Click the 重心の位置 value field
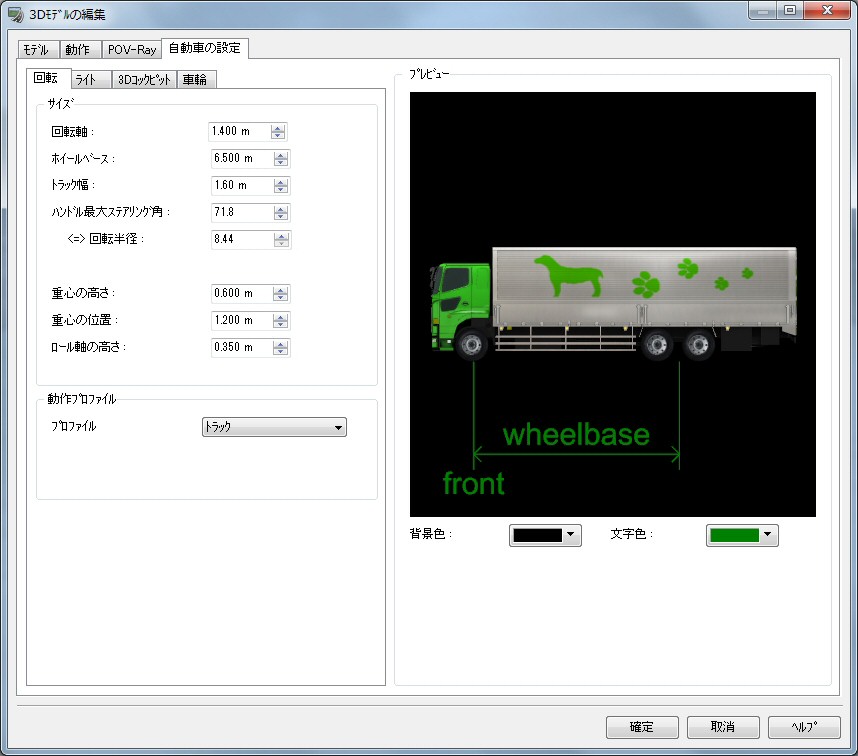Screen dimensions: 858x756 pos(242,320)
